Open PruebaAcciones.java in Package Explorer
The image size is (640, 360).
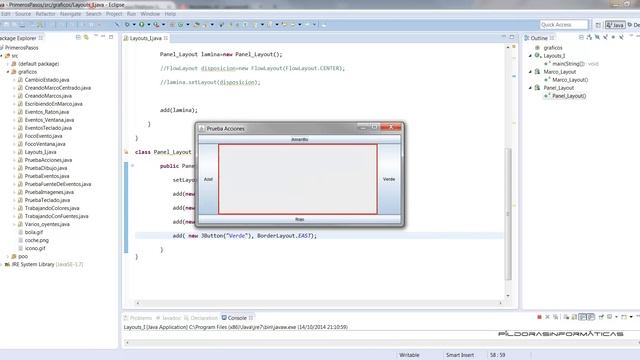(x=48, y=160)
